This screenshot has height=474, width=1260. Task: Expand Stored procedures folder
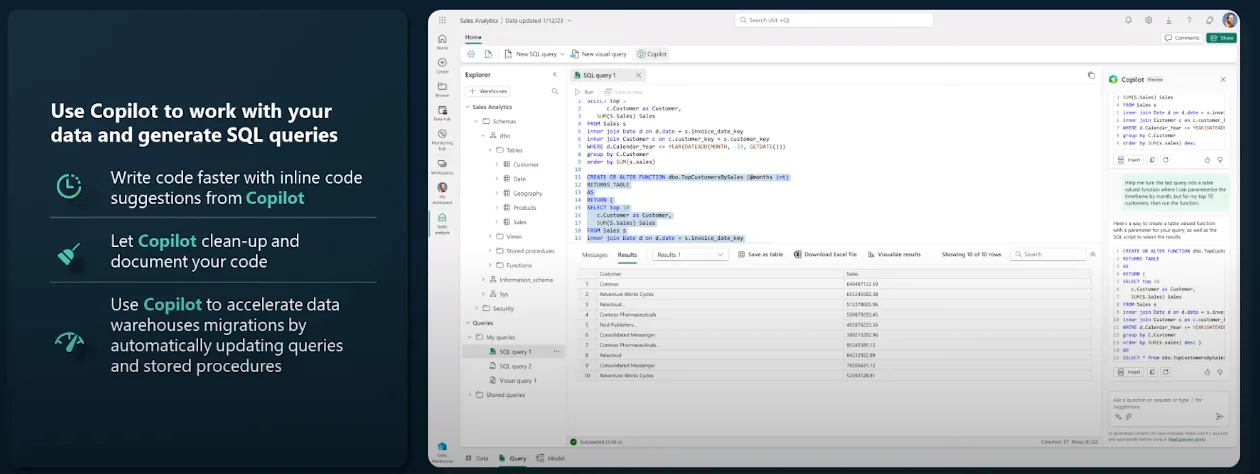(x=489, y=251)
